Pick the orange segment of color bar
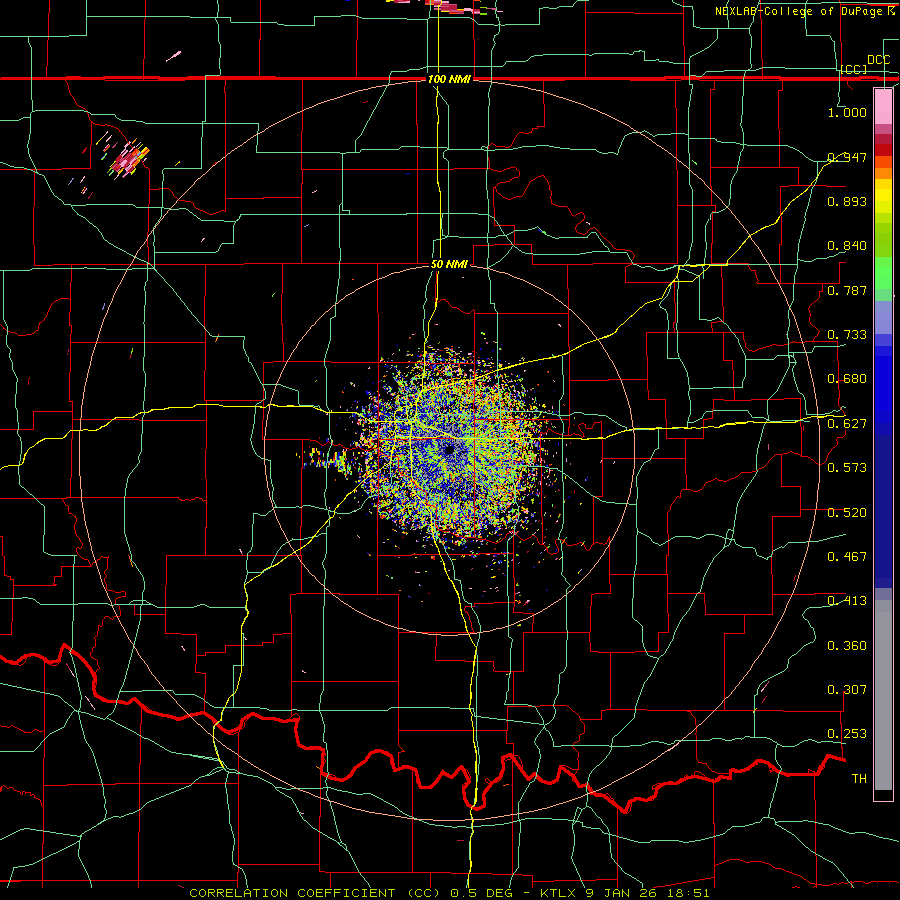The height and width of the screenshot is (900, 900). (883, 173)
